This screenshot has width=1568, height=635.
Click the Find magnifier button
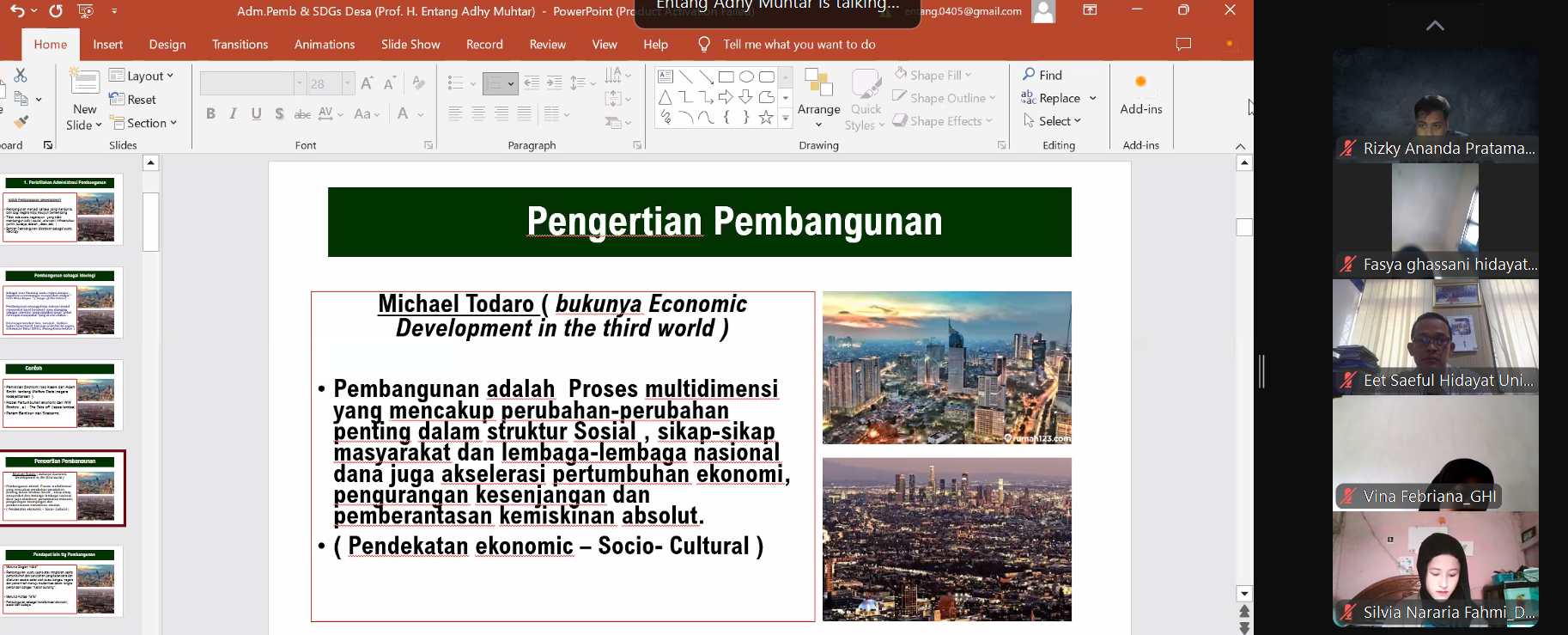click(1042, 75)
